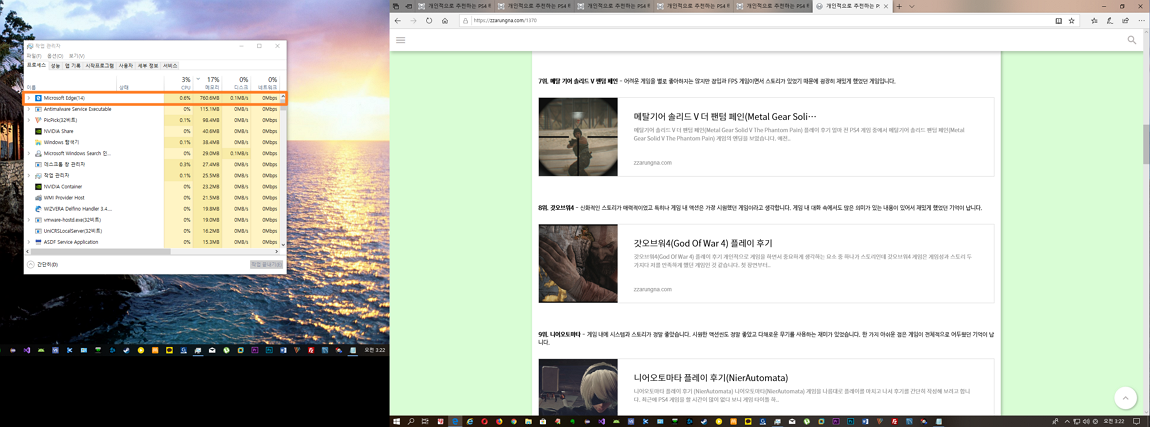Go back in Edge browser
This screenshot has width=1150, height=427.
(398, 21)
